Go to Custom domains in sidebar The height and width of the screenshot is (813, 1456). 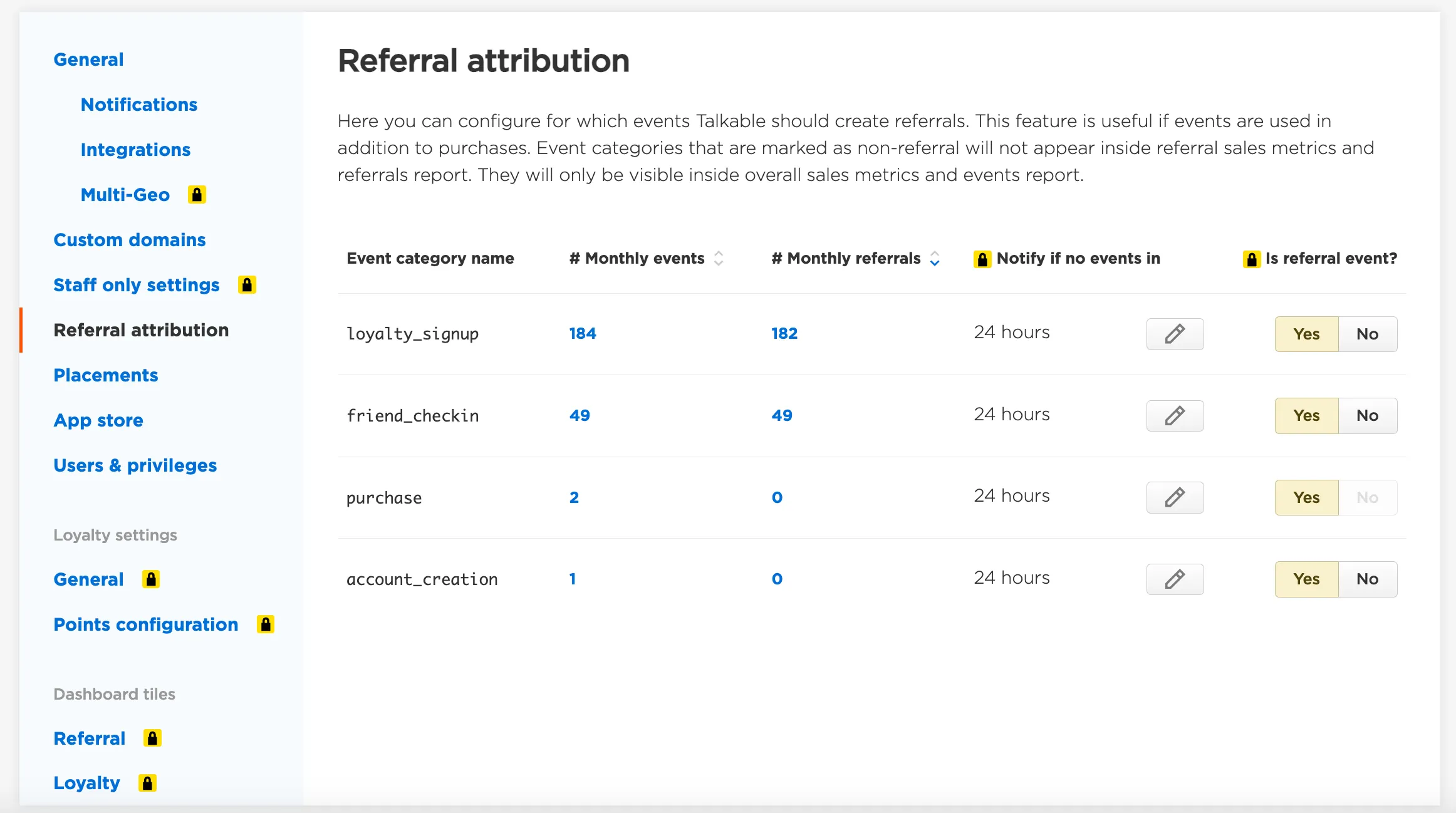(x=130, y=240)
